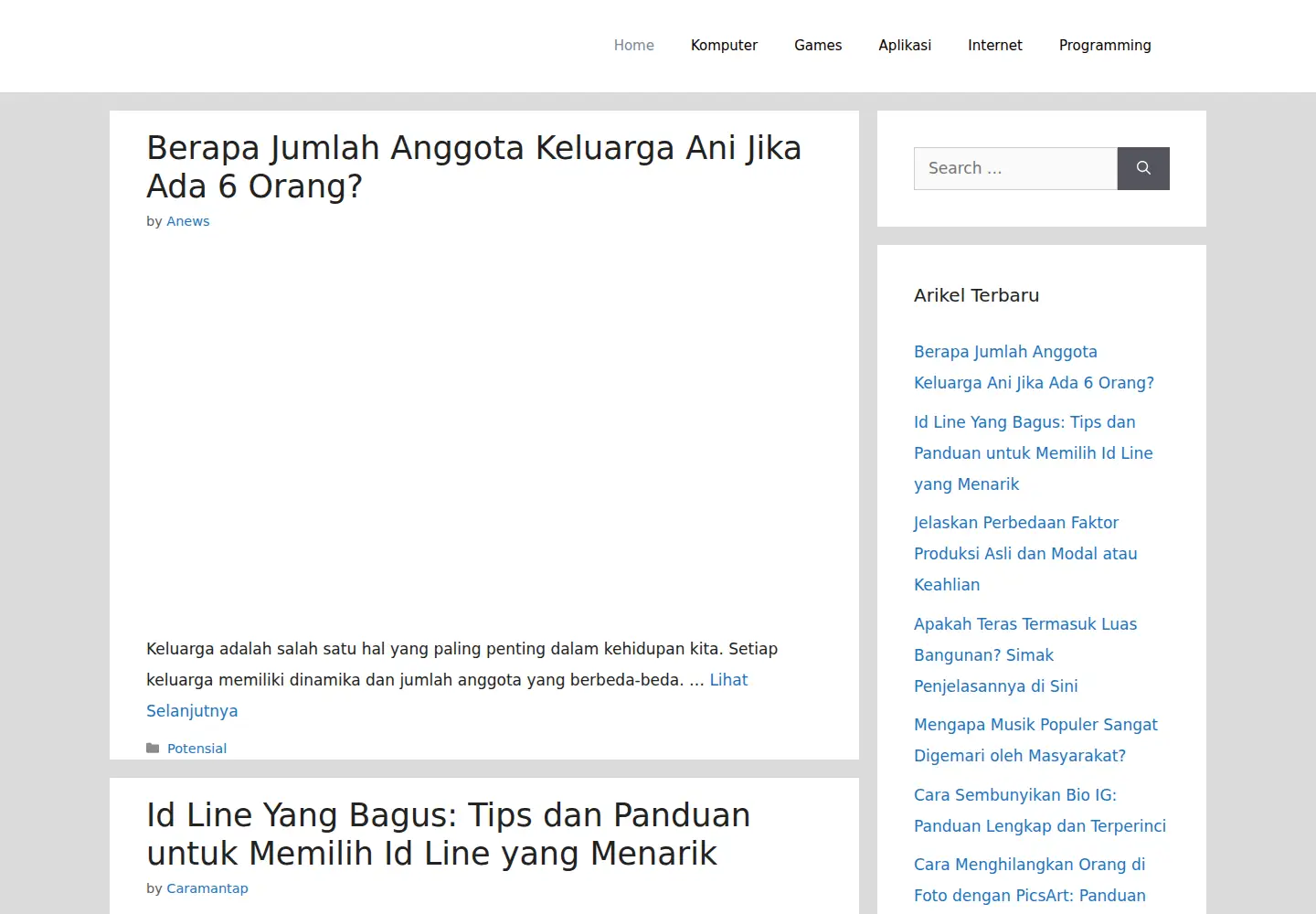Open post title 'Id Line Yang Bagus' headline

click(x=449, y=834)
